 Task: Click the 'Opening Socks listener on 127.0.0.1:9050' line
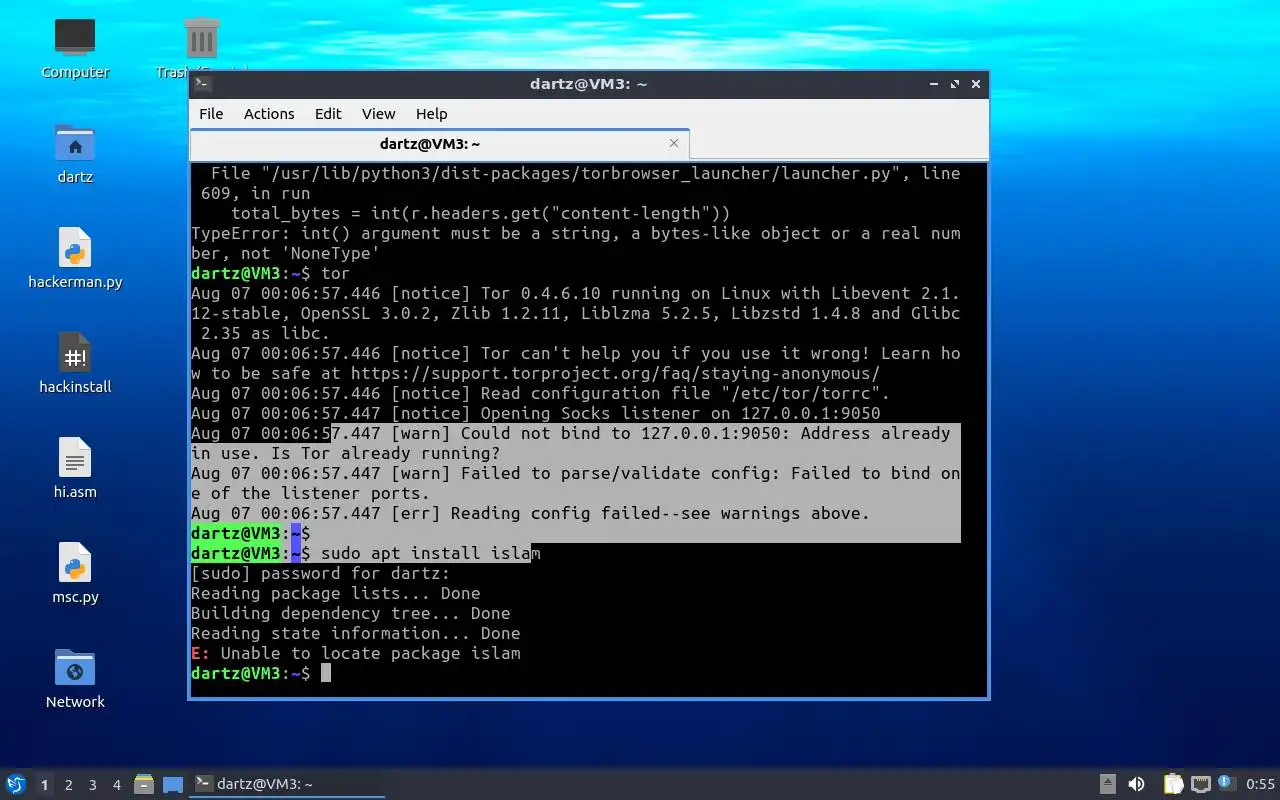tap(536, 413)
